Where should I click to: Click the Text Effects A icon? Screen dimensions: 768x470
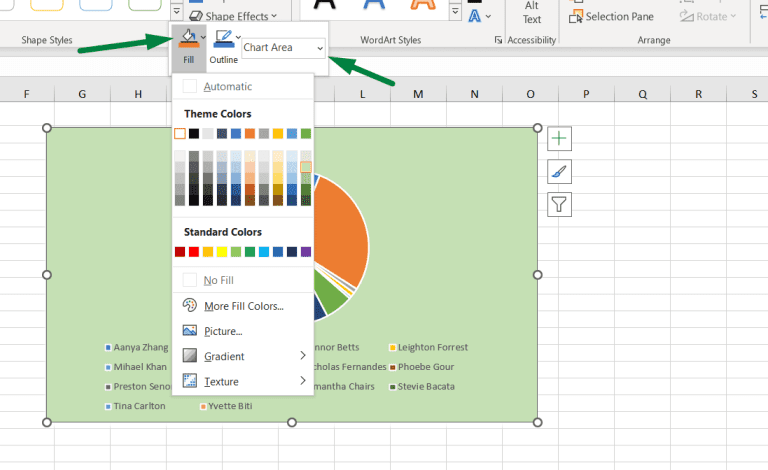474,16
